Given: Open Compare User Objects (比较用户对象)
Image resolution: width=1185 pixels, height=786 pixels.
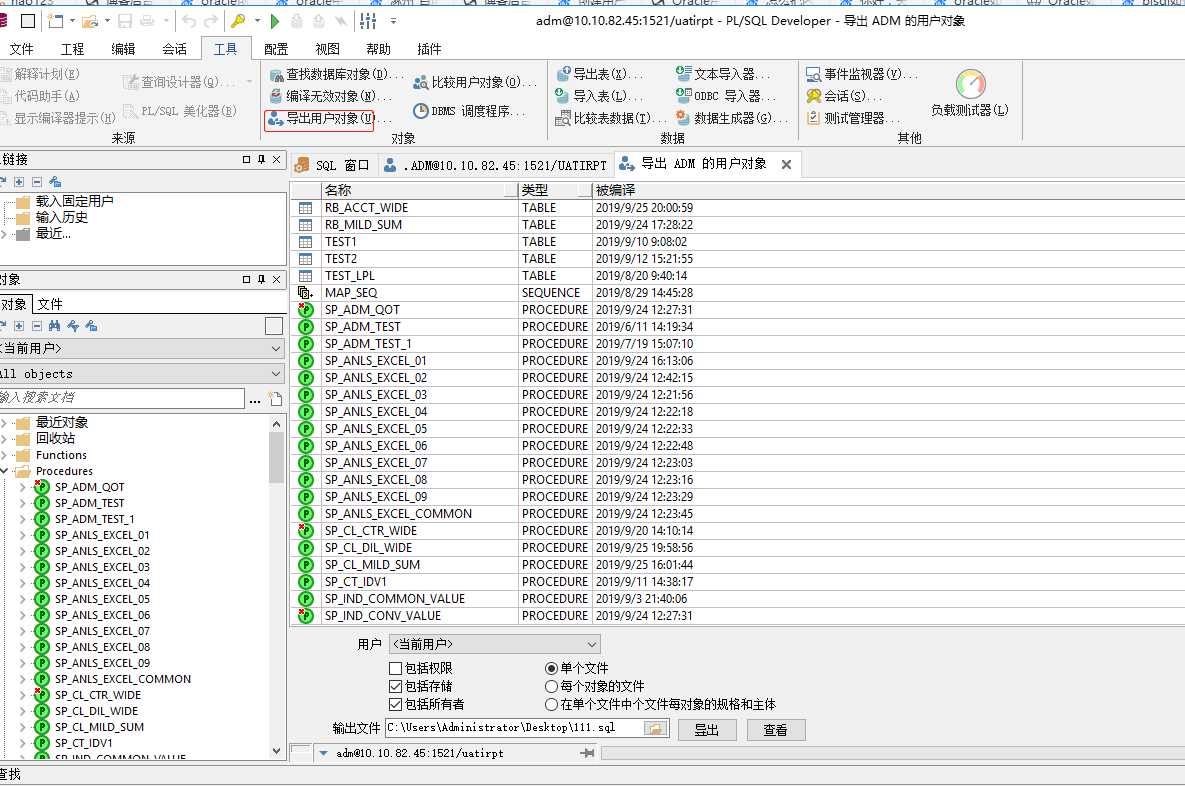Looking at the screenshot, I should click(x=475, y=82).
